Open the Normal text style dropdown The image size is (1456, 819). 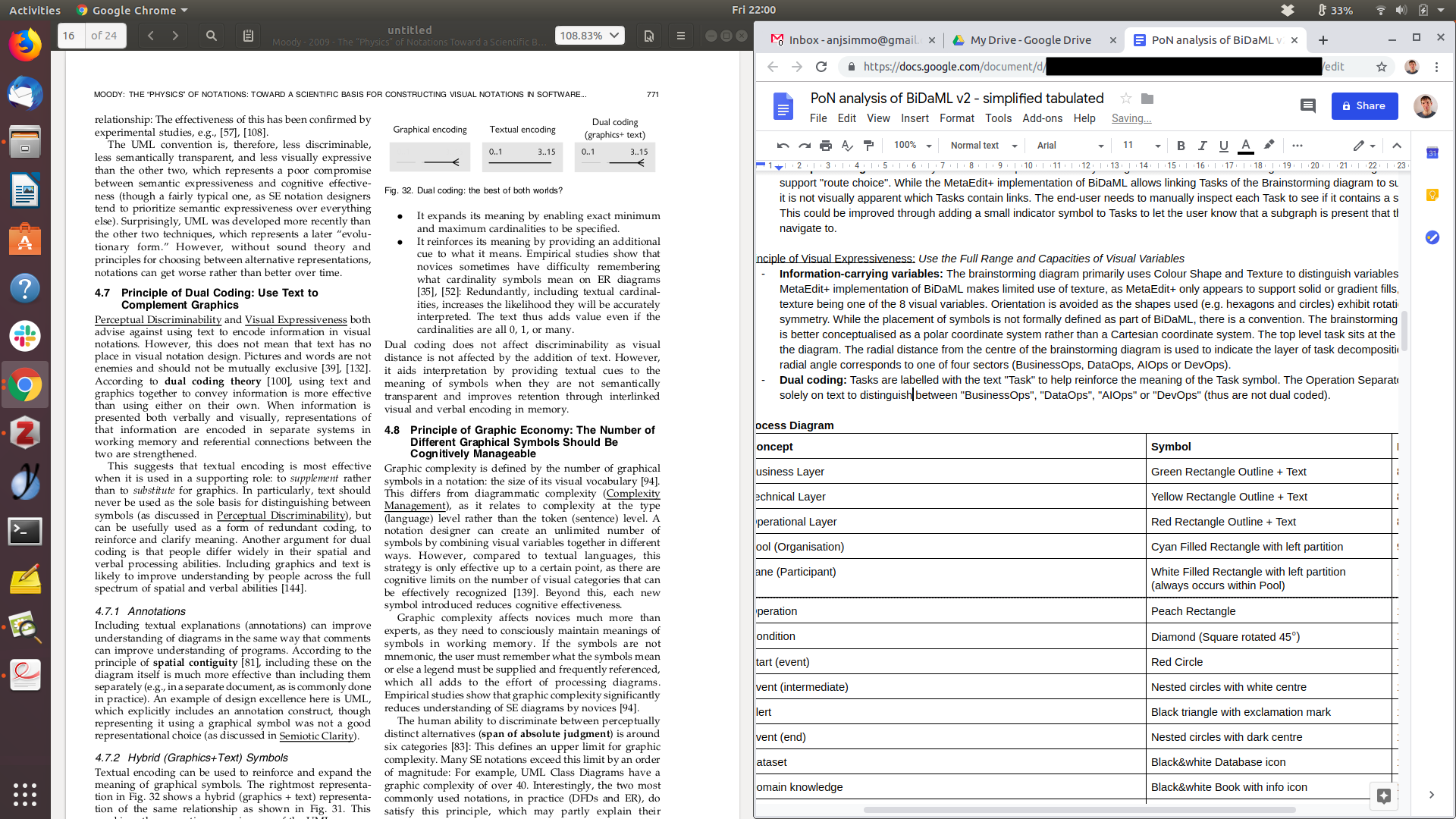pos(984,146)
